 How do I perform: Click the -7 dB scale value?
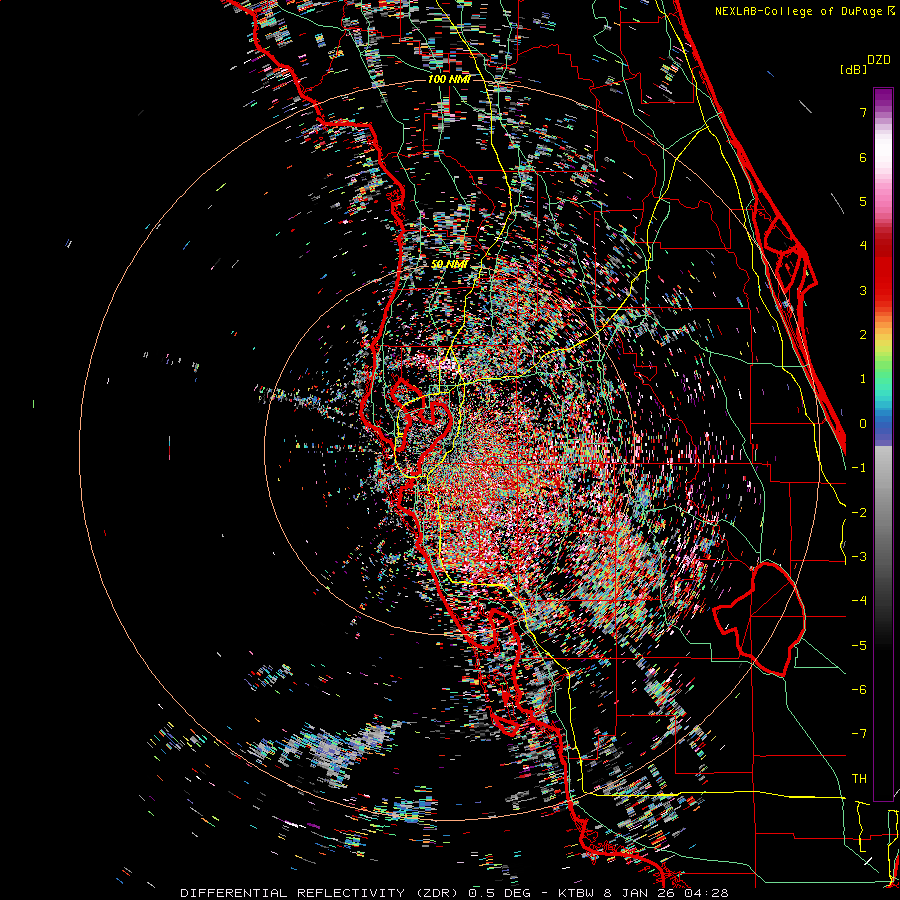[859, 734]
